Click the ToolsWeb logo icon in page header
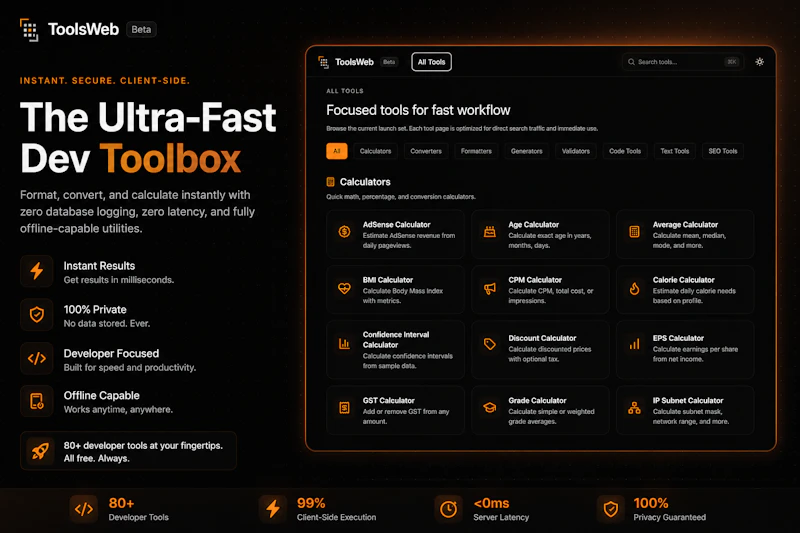 point(29,30)
